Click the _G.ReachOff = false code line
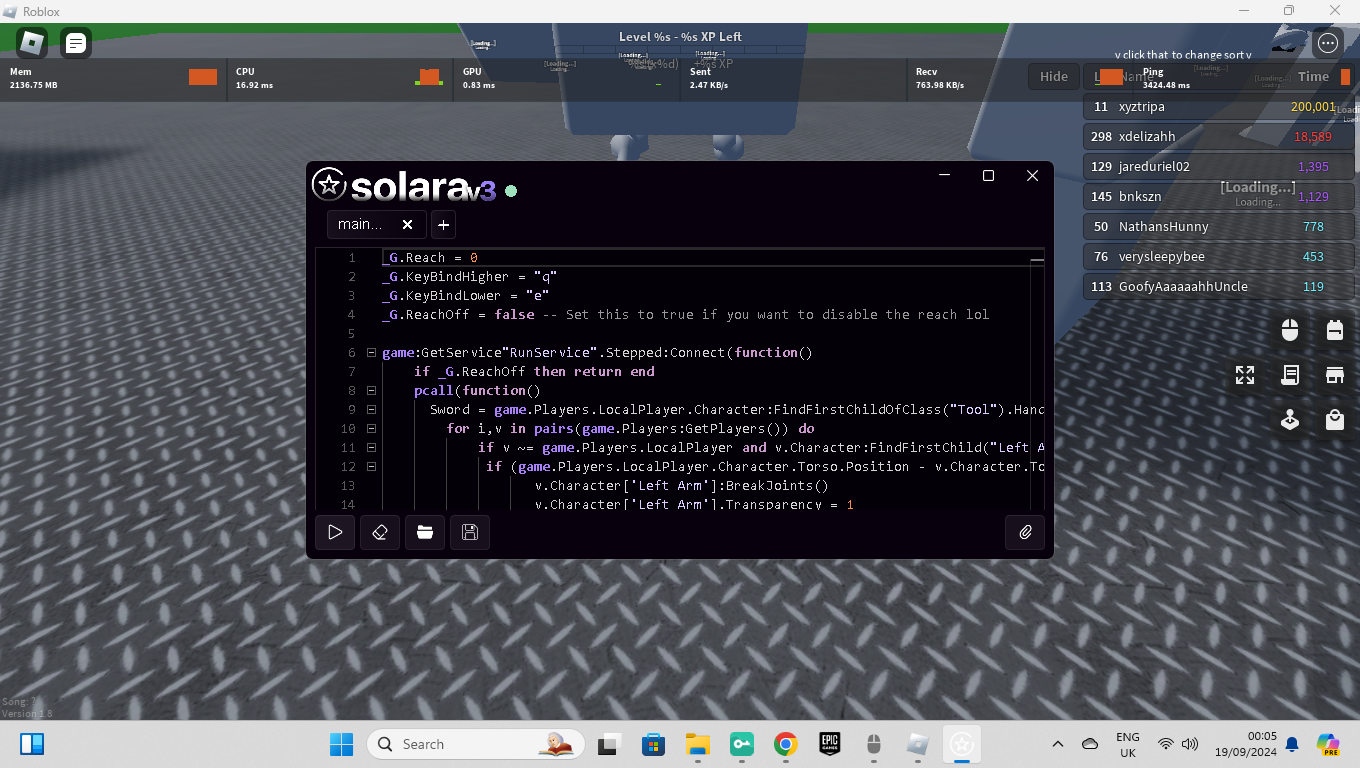This screenshot has height=768, width=1360. [685, 315]
